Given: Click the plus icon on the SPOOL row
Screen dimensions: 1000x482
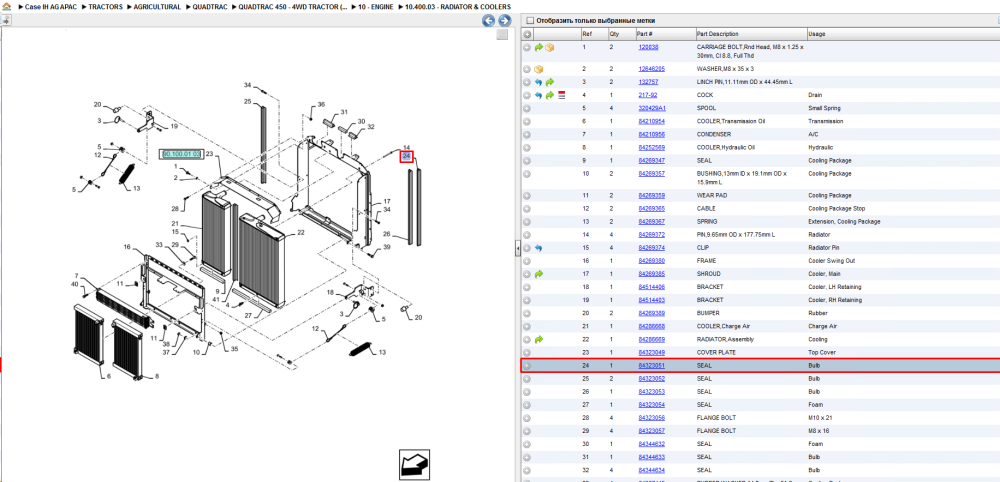Looking at the screenshot, I should pos(527,108).
